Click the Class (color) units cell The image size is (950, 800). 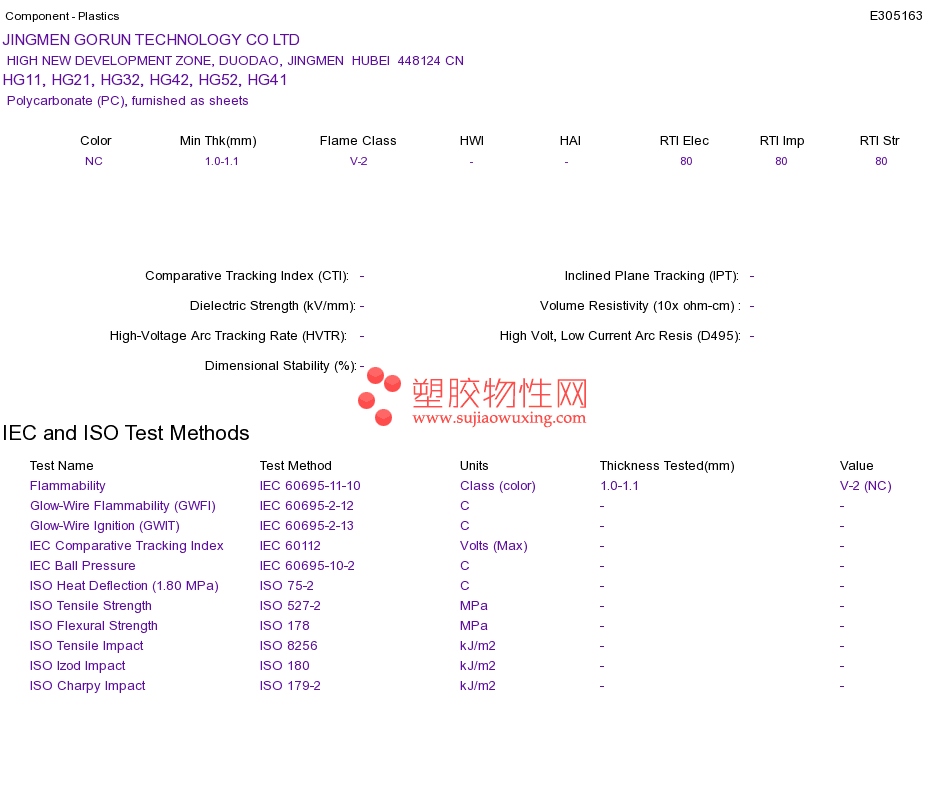pyautogui.click(x=498, y=485)
